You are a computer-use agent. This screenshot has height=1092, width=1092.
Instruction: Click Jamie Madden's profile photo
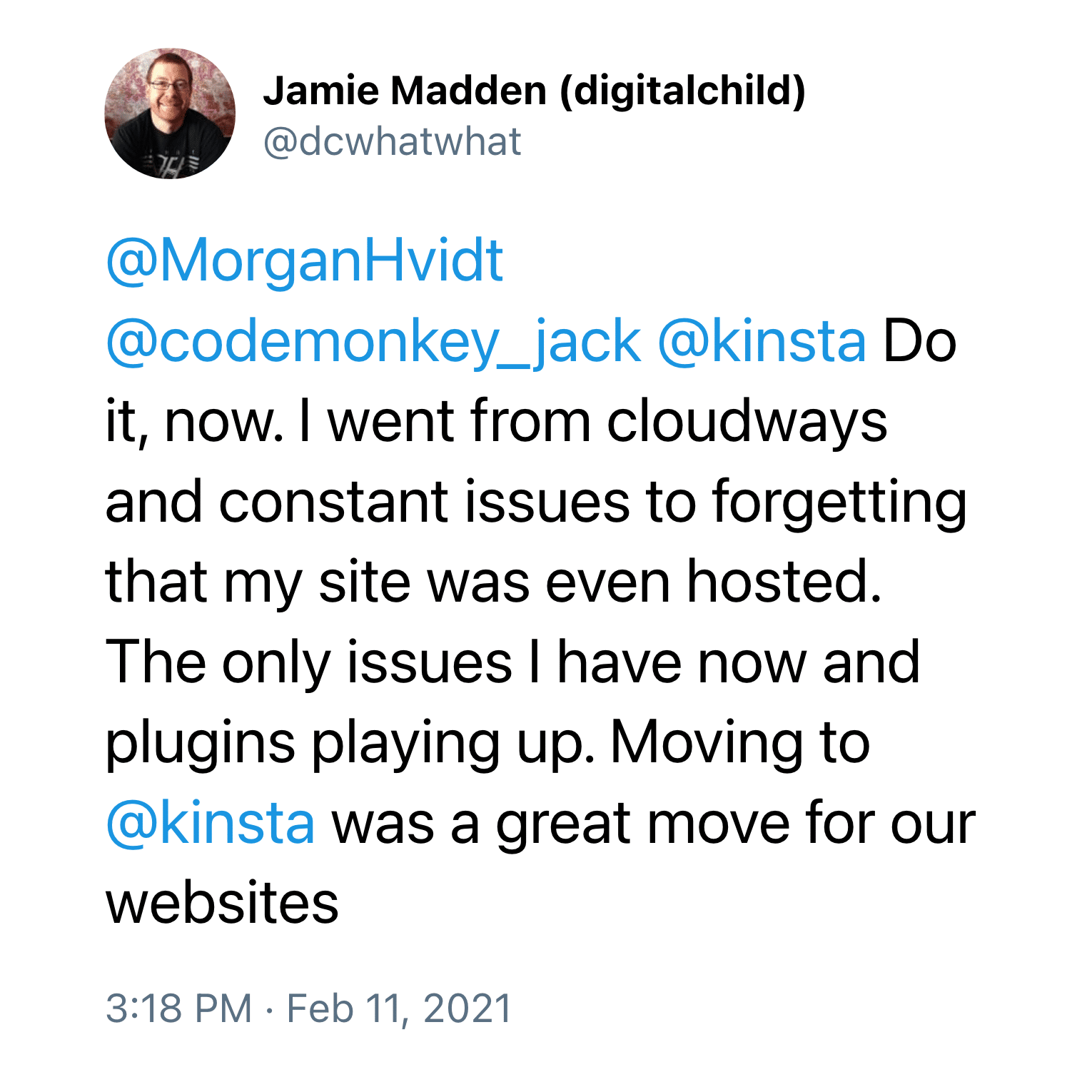(x=170, y=113)
